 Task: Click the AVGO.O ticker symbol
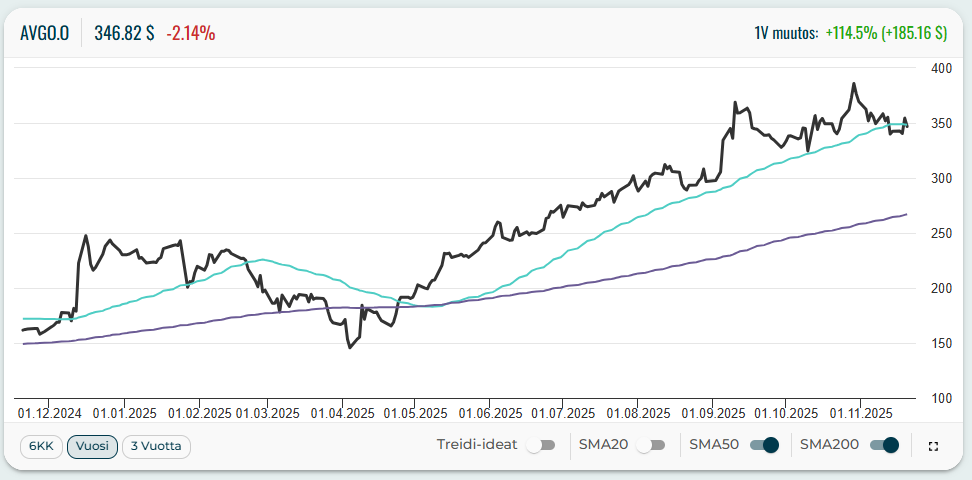(44, 33)
